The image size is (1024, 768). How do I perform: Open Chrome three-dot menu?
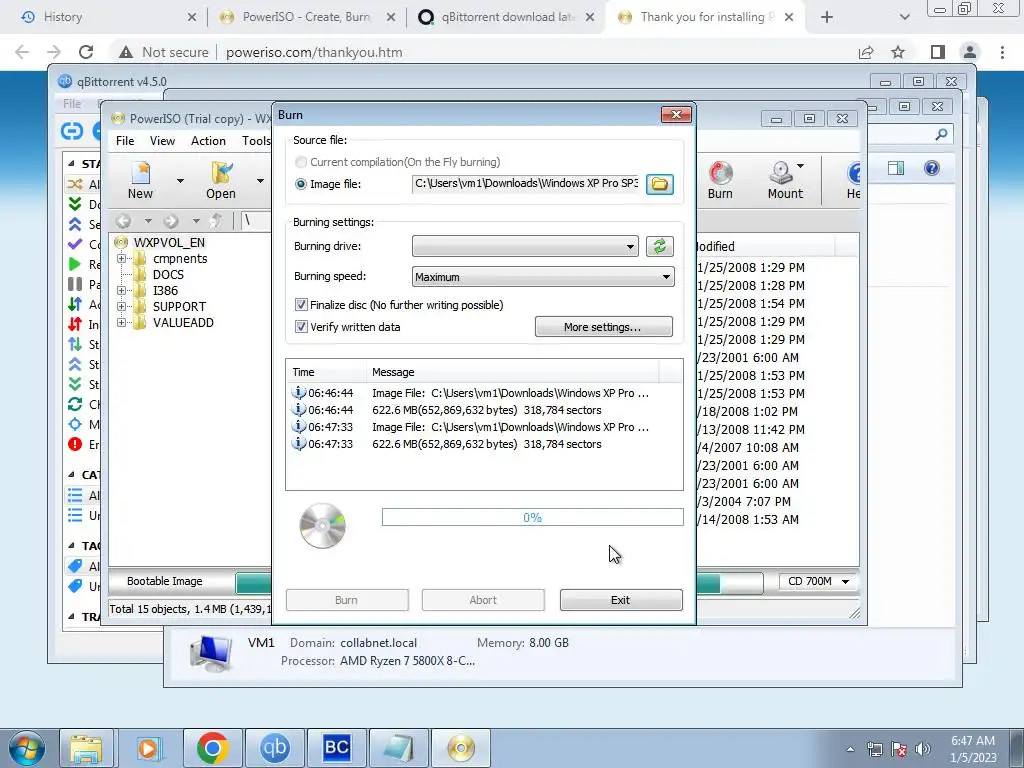click(x=1002, y=52)
